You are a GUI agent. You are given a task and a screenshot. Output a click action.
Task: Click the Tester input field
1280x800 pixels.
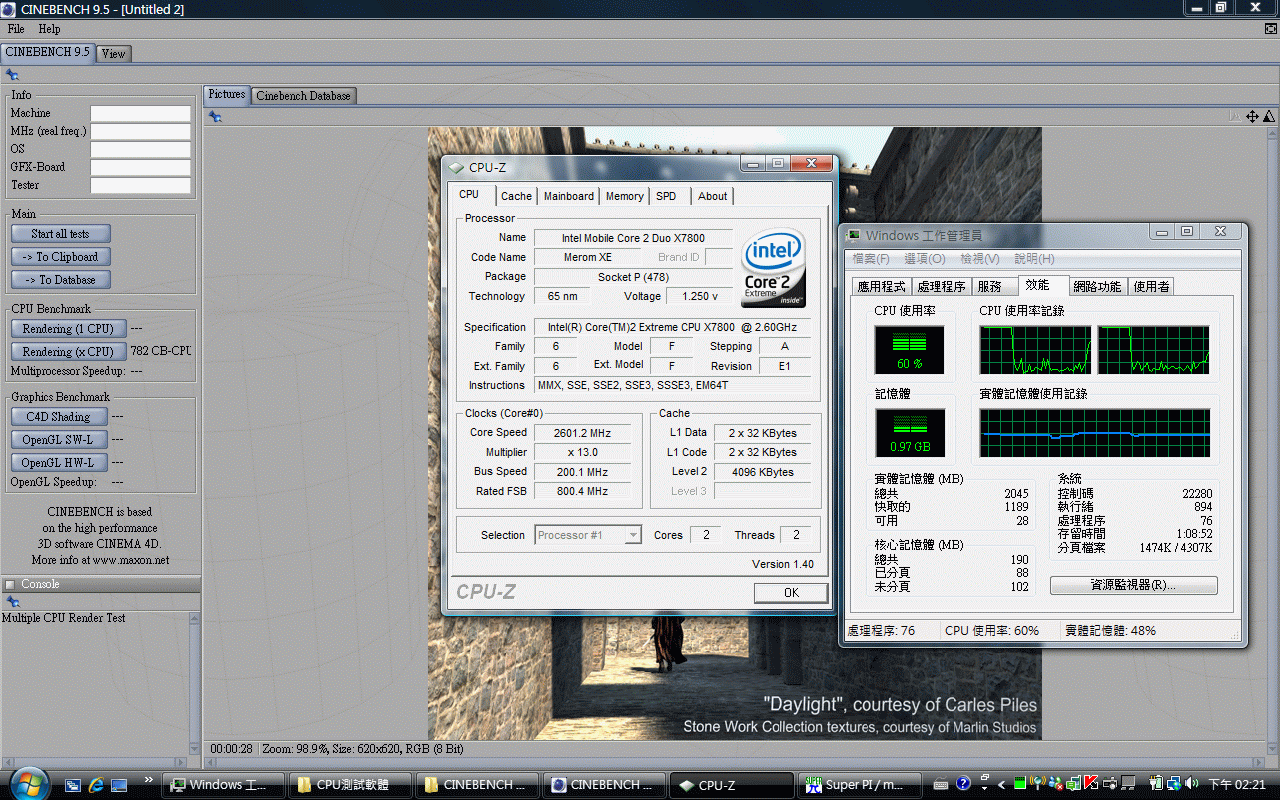[141, 186]
